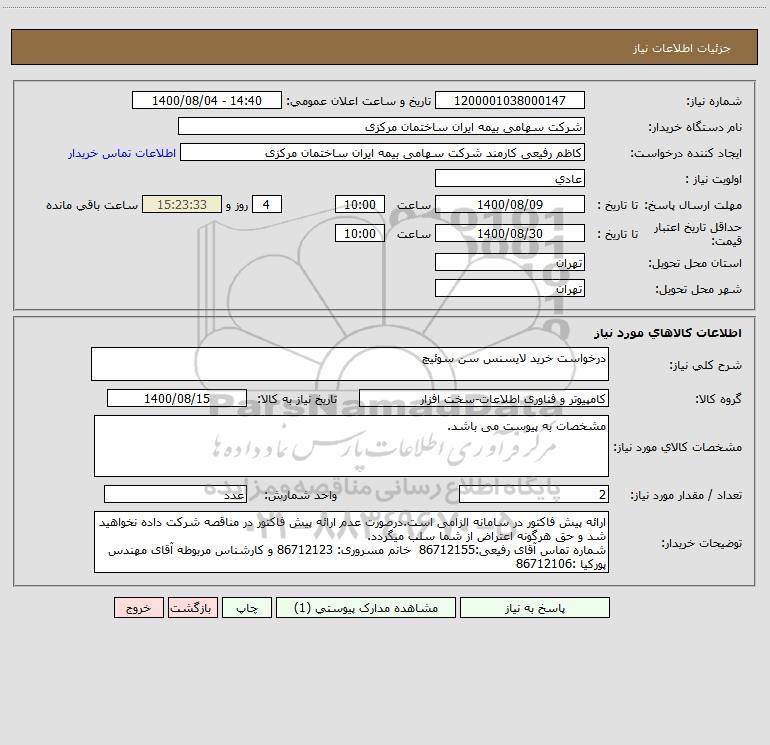Click the response deadline date 1400/08/09
This screenshot has height=745, width=770.
(510, 204)
